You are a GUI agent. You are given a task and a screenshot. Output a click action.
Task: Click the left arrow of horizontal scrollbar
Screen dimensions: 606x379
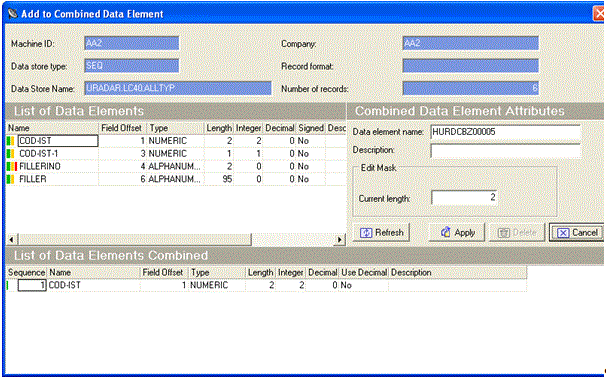[x=12, y=240]
